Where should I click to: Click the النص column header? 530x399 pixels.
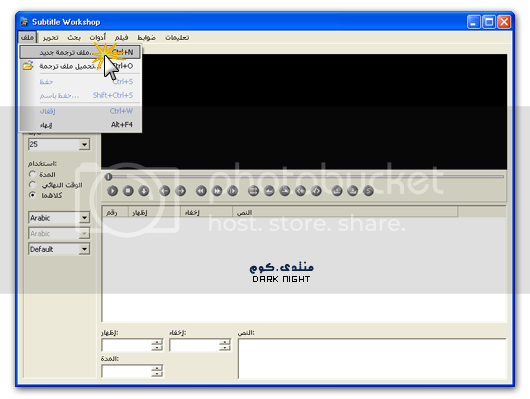[x=345, y=212]
